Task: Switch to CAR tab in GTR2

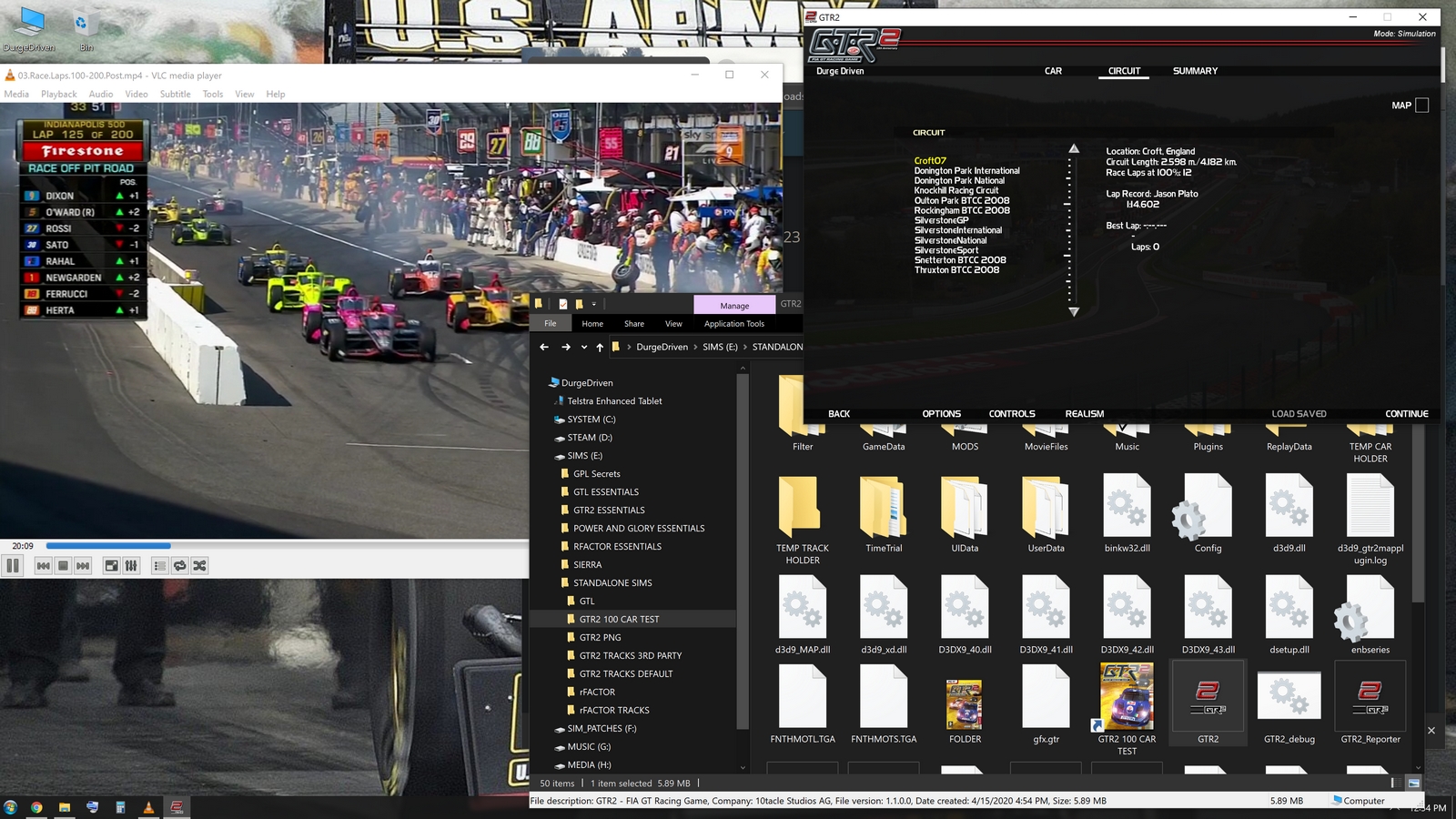Action: pyautogui.click(x=1053, y=71)
